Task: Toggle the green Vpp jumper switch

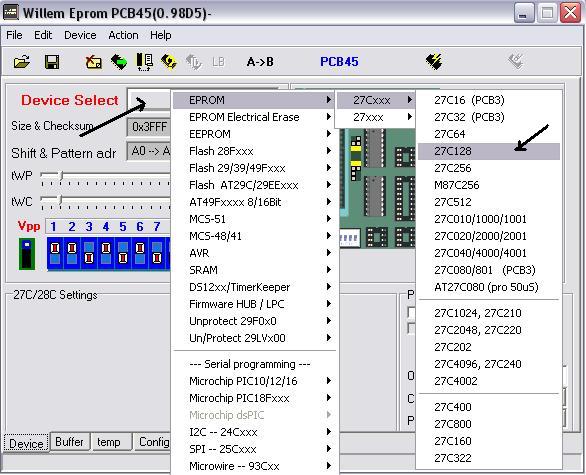Action: coord(27,254)
